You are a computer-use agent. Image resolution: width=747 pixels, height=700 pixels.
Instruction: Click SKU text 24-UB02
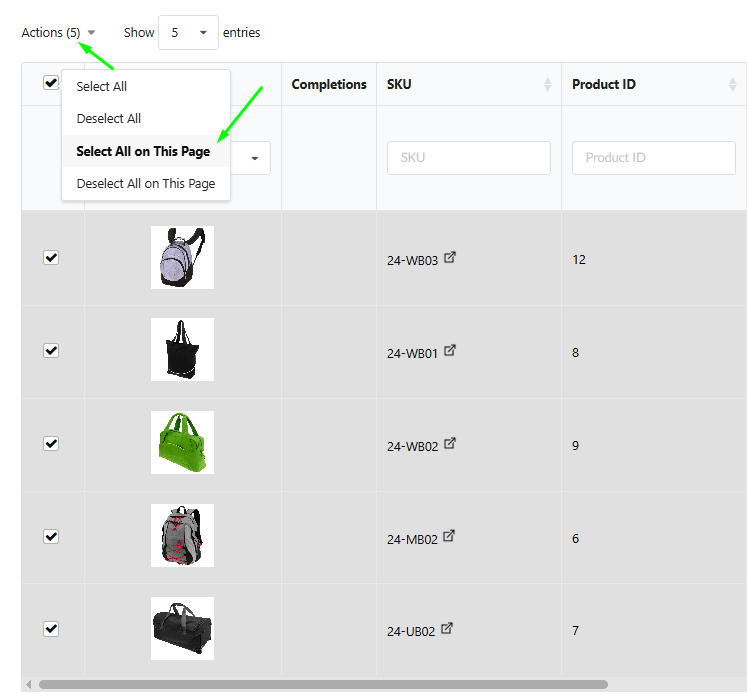[x=411, y=631]
